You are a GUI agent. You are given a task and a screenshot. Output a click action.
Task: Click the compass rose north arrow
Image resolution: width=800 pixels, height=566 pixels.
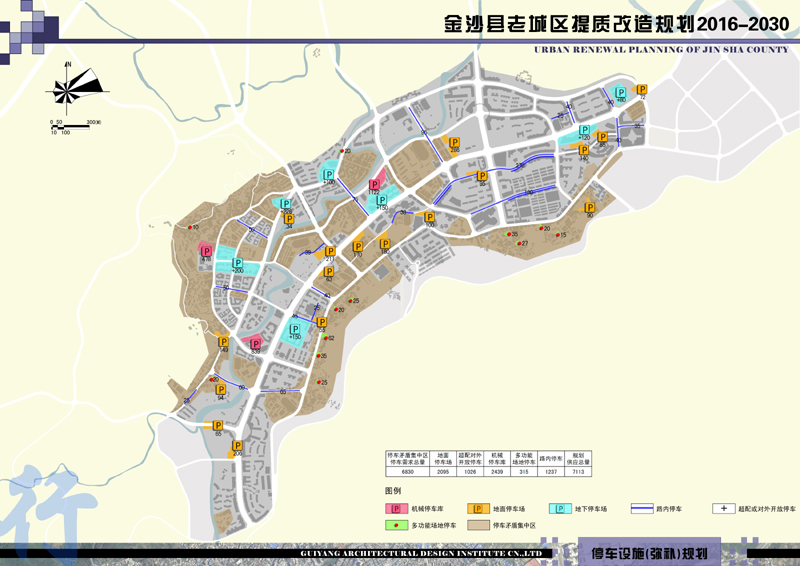[x=68, y=86]
